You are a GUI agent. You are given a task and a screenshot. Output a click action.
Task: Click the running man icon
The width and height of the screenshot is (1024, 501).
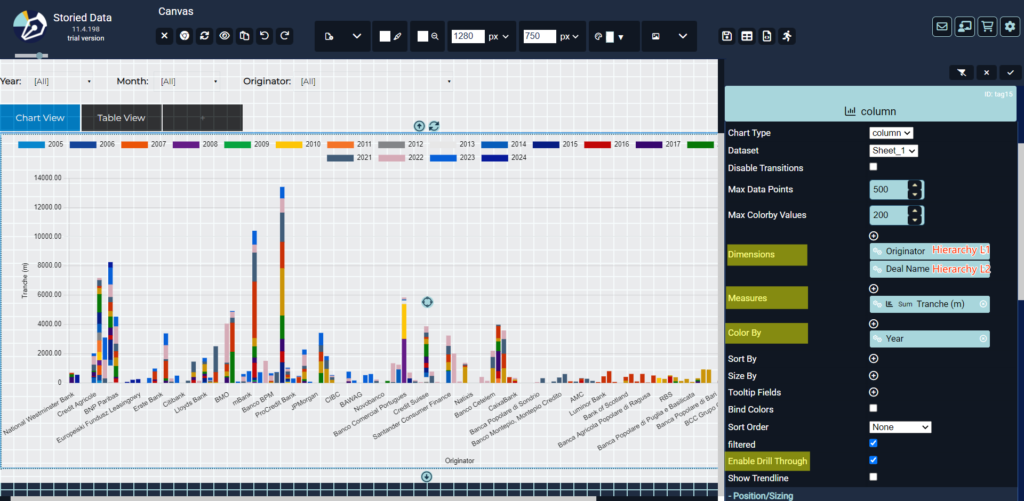click(x=787, y=36)
